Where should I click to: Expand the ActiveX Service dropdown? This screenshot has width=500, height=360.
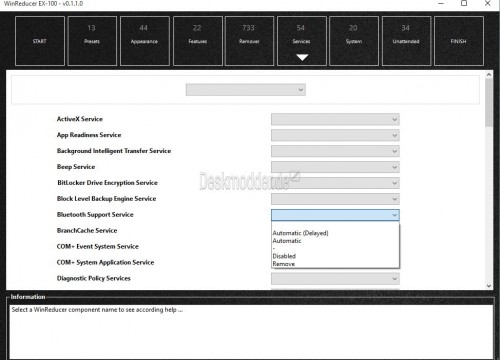(x=335, y=119)
